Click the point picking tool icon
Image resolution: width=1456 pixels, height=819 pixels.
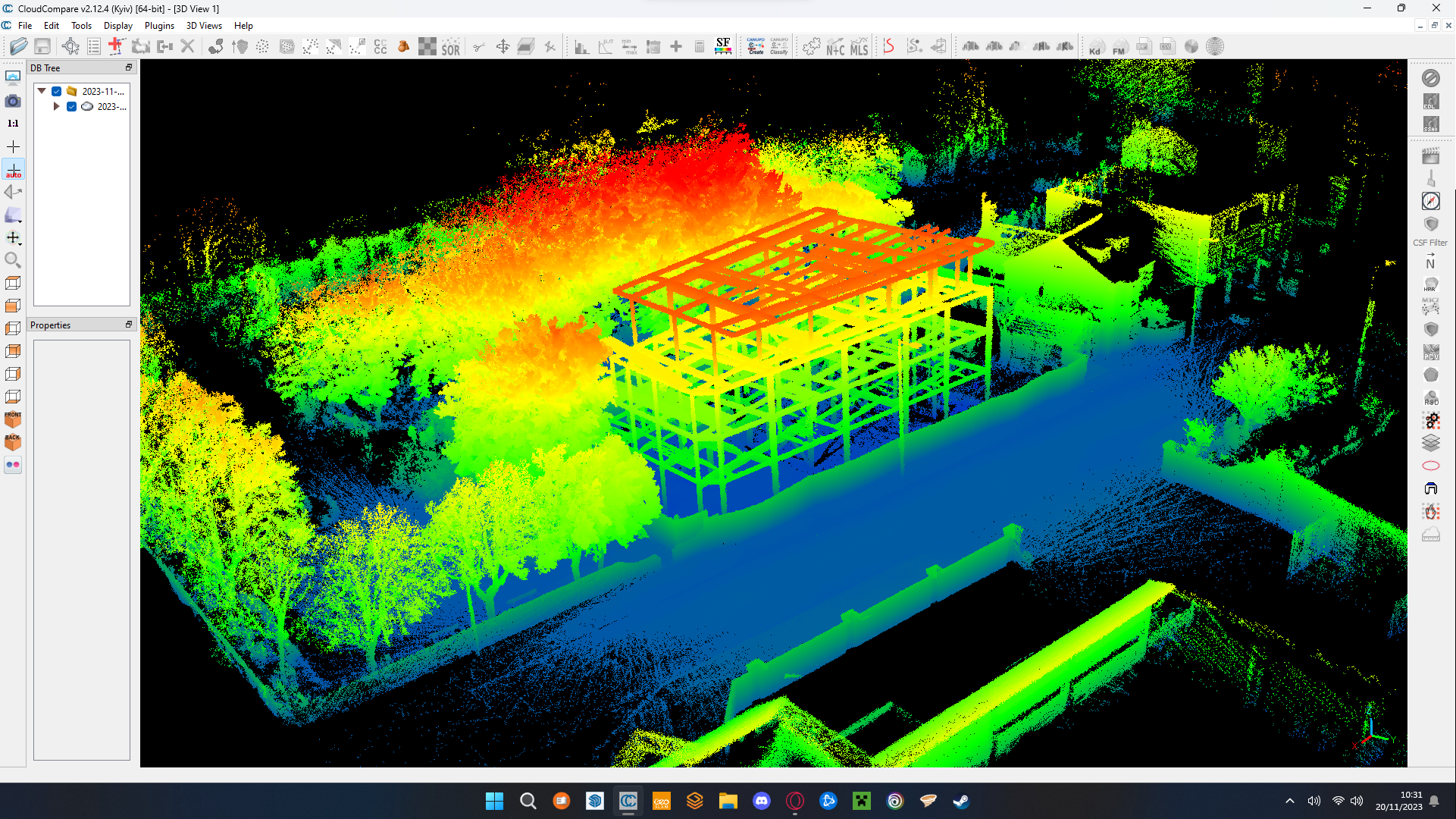click(x=70, y=46)
